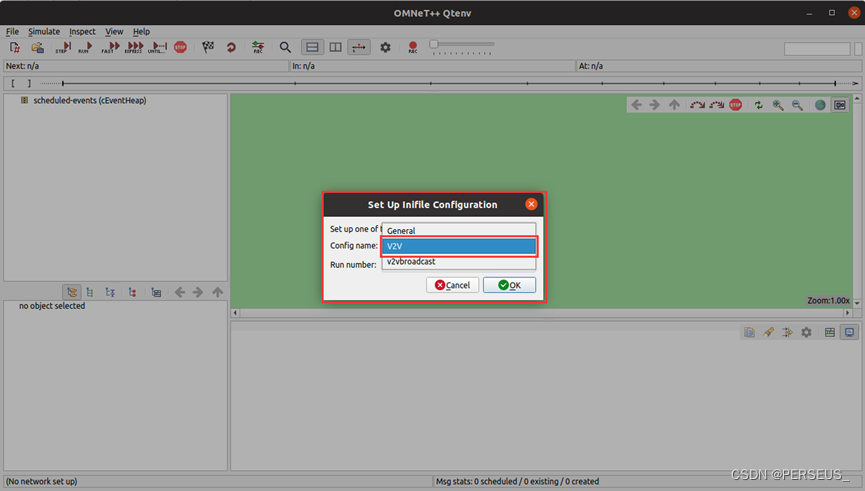The height and width of the screenshot is (491, 865).
Task: Click canvas toolbar forward arrow
Action: click(654, 105)
